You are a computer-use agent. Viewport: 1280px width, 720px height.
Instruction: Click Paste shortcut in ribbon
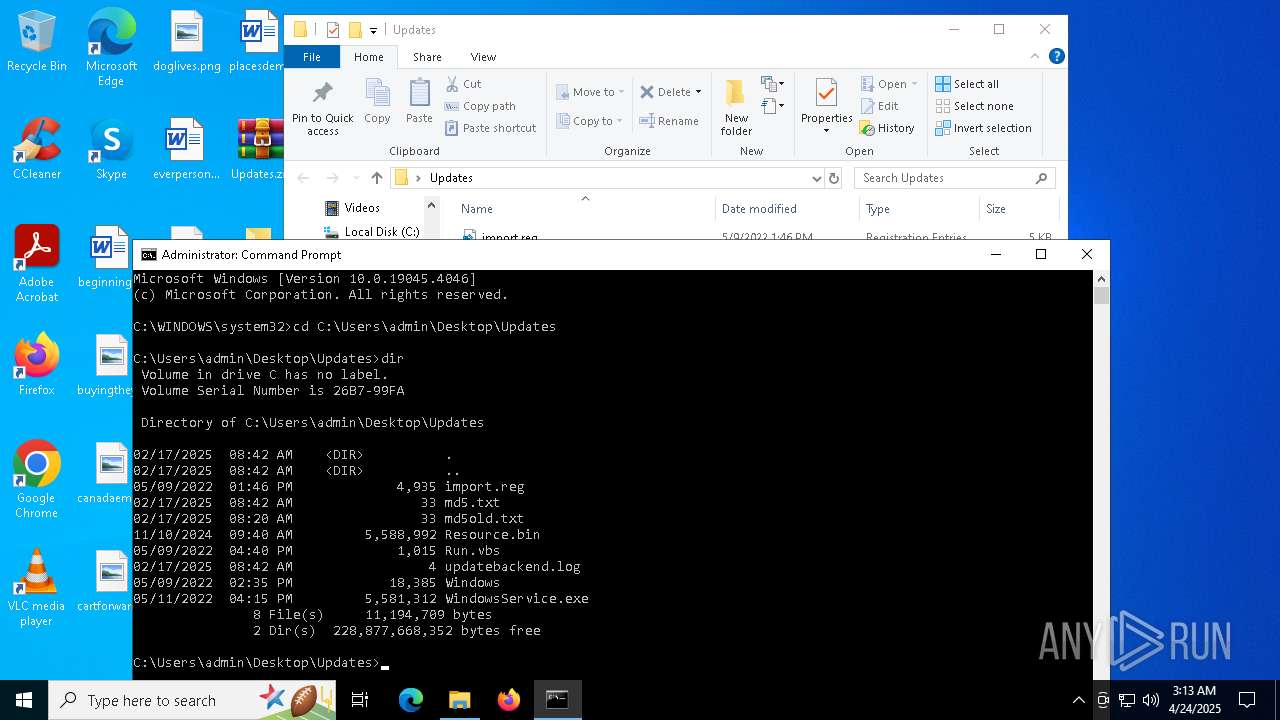pos(491,128)
